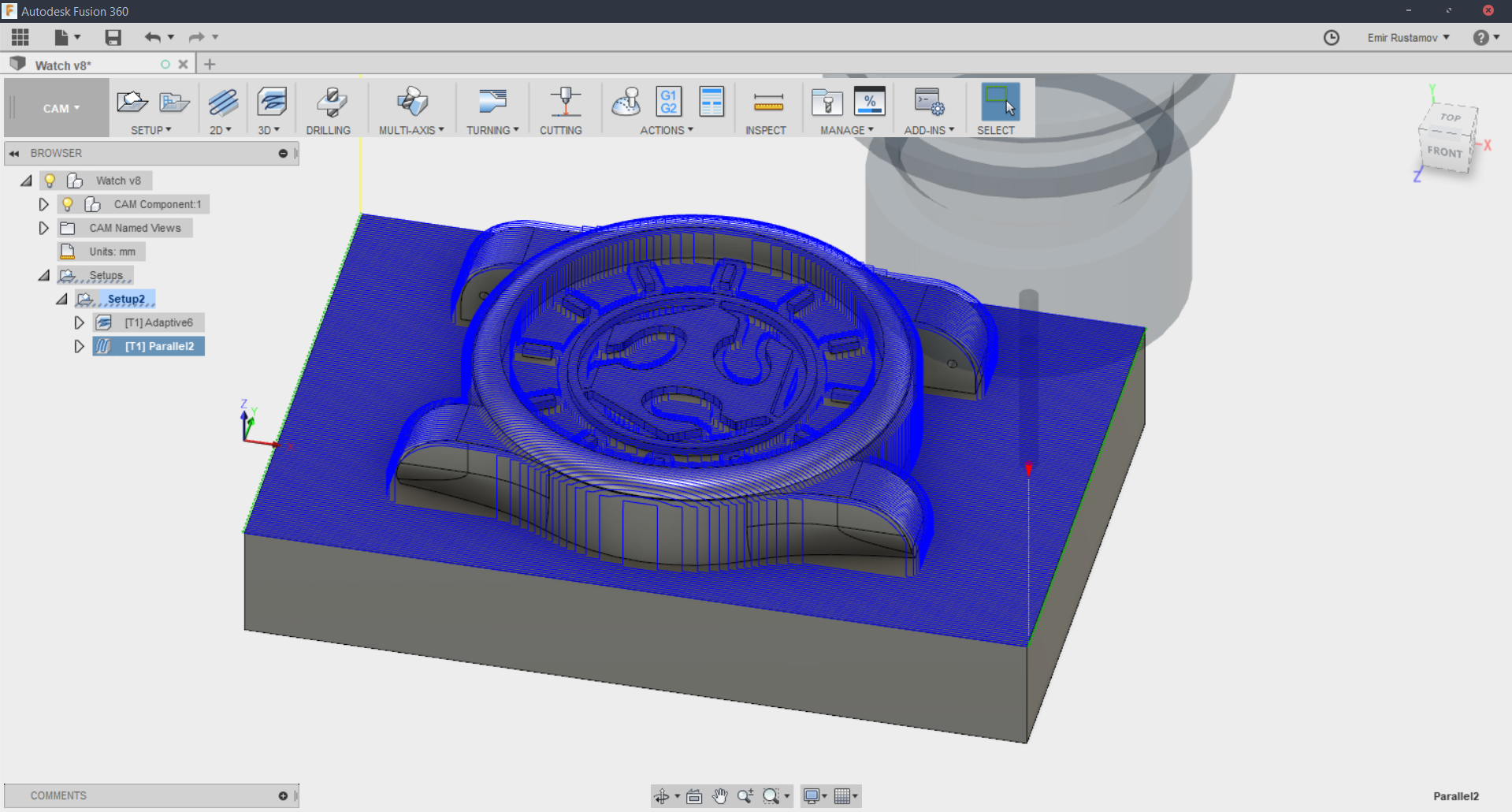Collapse the Setups tree node
Screen dimensions: 1512x812
[x=44, y=275]
